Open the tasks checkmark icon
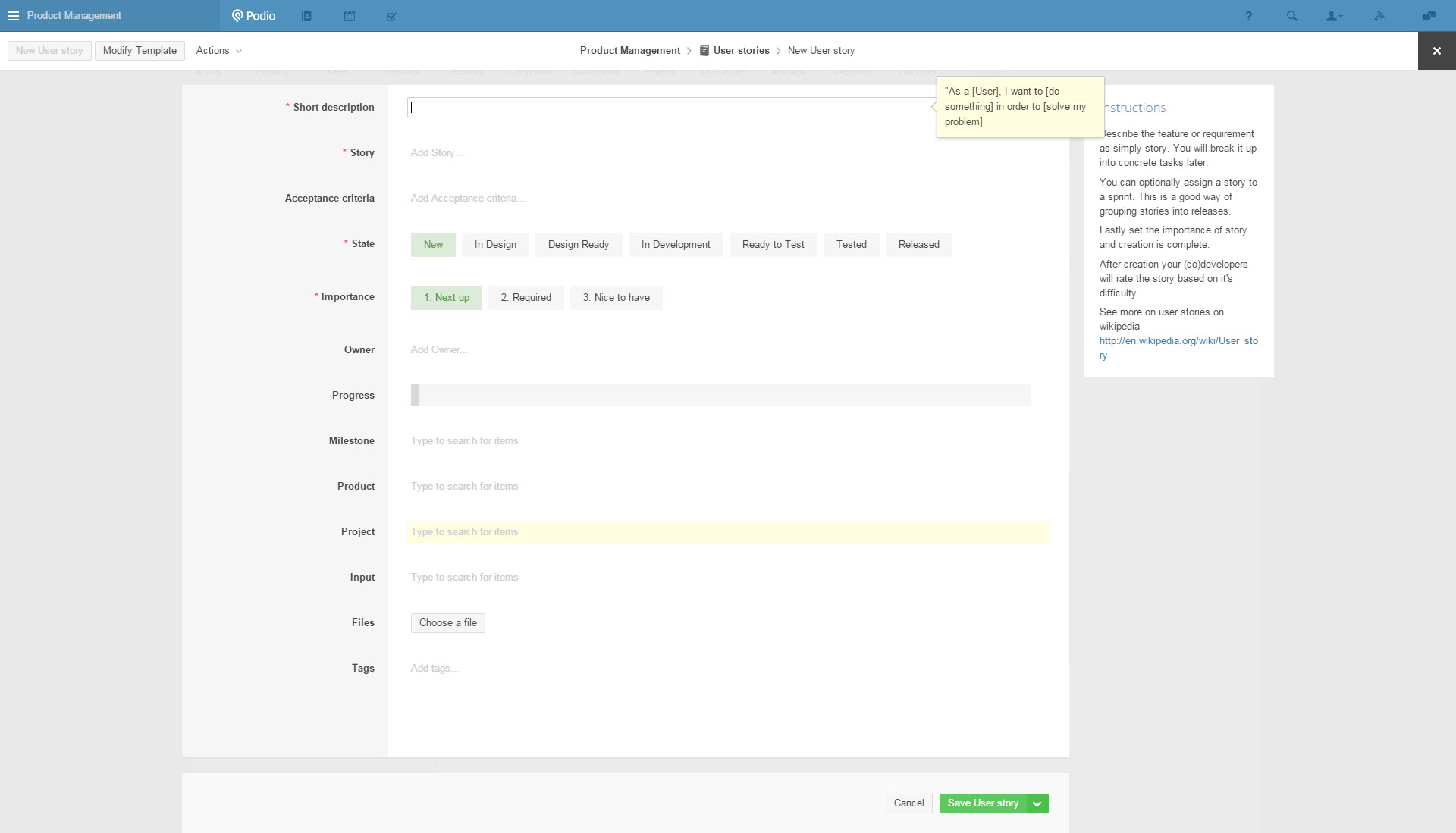 point(391,16)
